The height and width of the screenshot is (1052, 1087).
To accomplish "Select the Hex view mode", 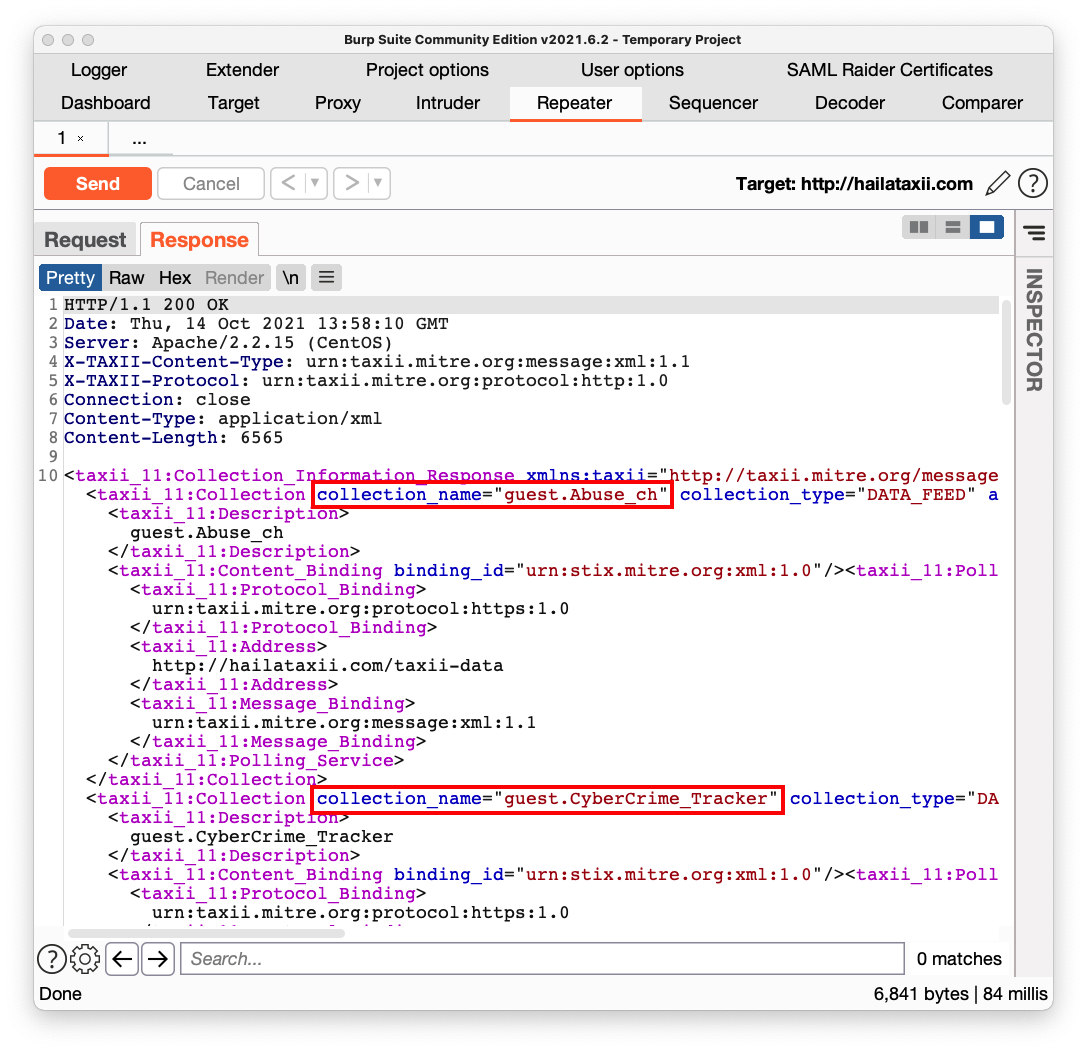I will click(x=175, y=278).
